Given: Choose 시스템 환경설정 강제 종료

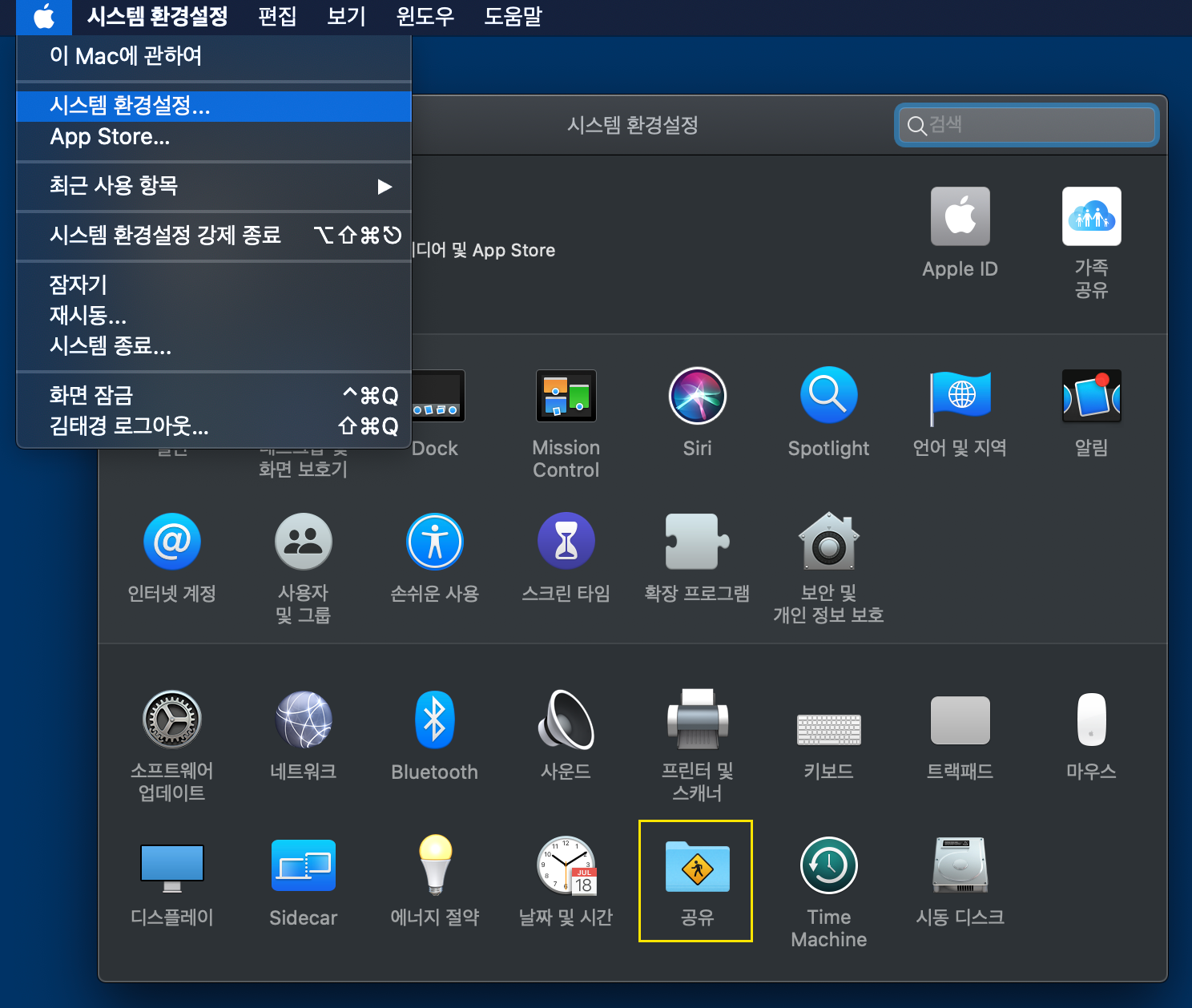Looking at the screenshot, I should (214, 236).
